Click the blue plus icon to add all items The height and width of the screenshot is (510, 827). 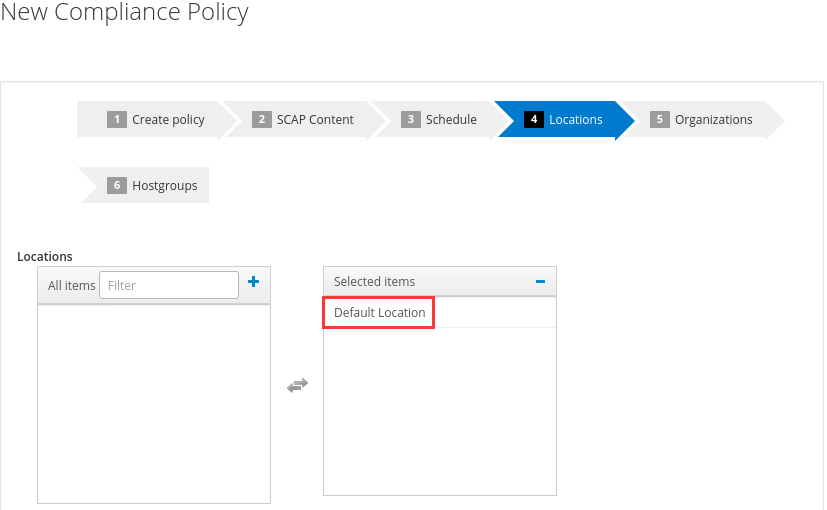coord(253,282)
